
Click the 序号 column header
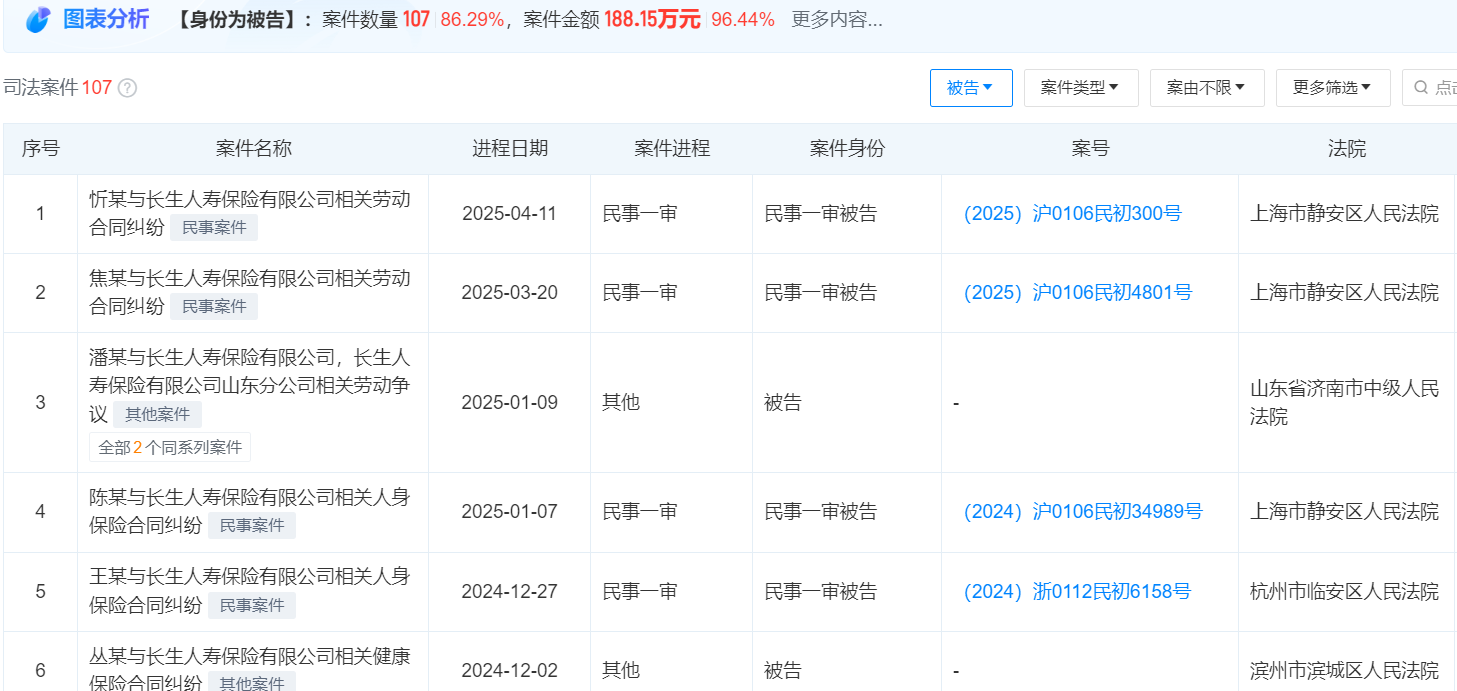[41, 149]
